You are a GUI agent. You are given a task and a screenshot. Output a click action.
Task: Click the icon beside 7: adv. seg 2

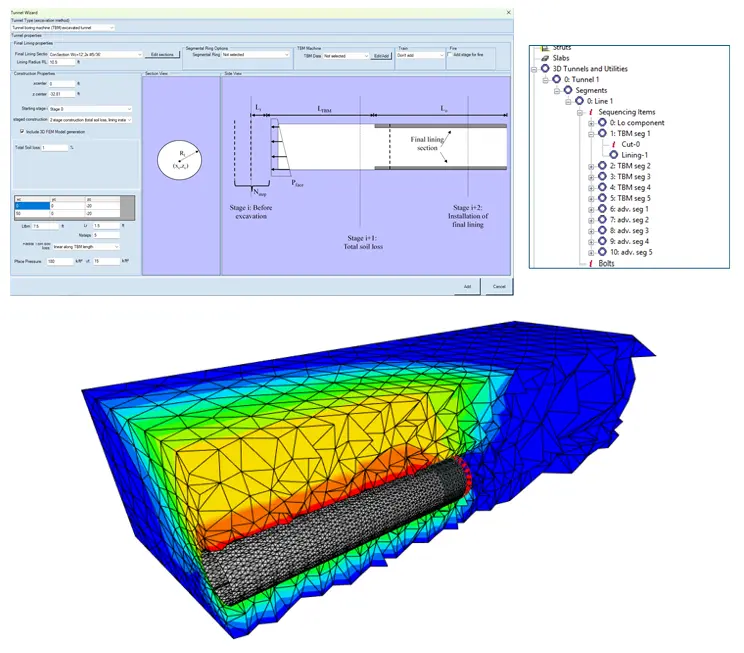[602, 220]
